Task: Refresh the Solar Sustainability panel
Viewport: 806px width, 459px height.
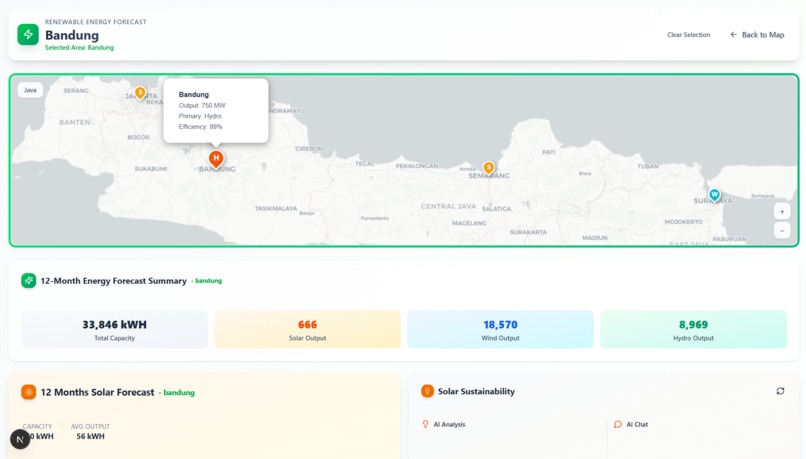Action: point(780,391)
